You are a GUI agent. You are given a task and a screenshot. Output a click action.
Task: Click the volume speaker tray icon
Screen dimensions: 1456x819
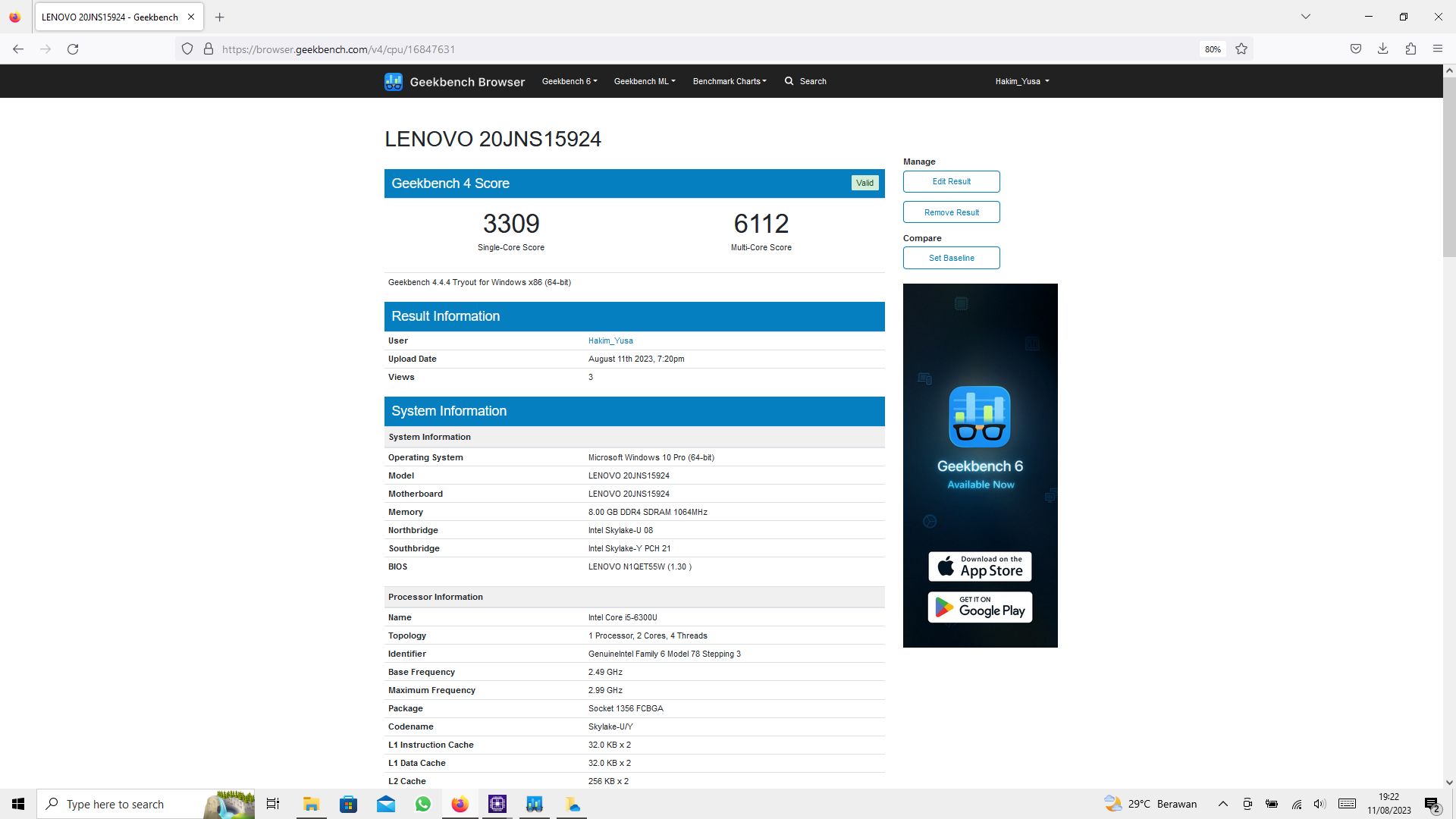click(x=1319, y=804)
